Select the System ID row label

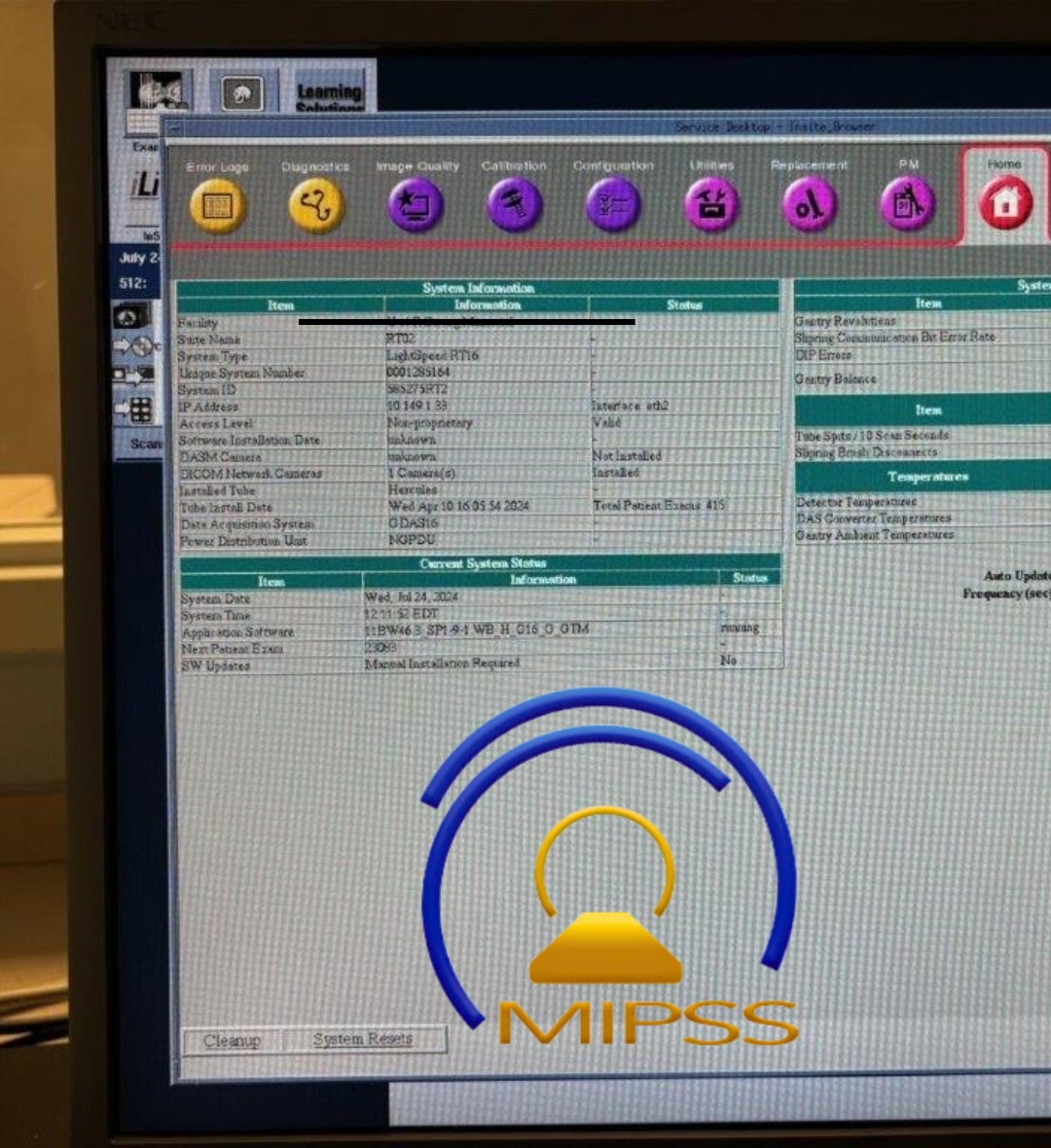206,389
